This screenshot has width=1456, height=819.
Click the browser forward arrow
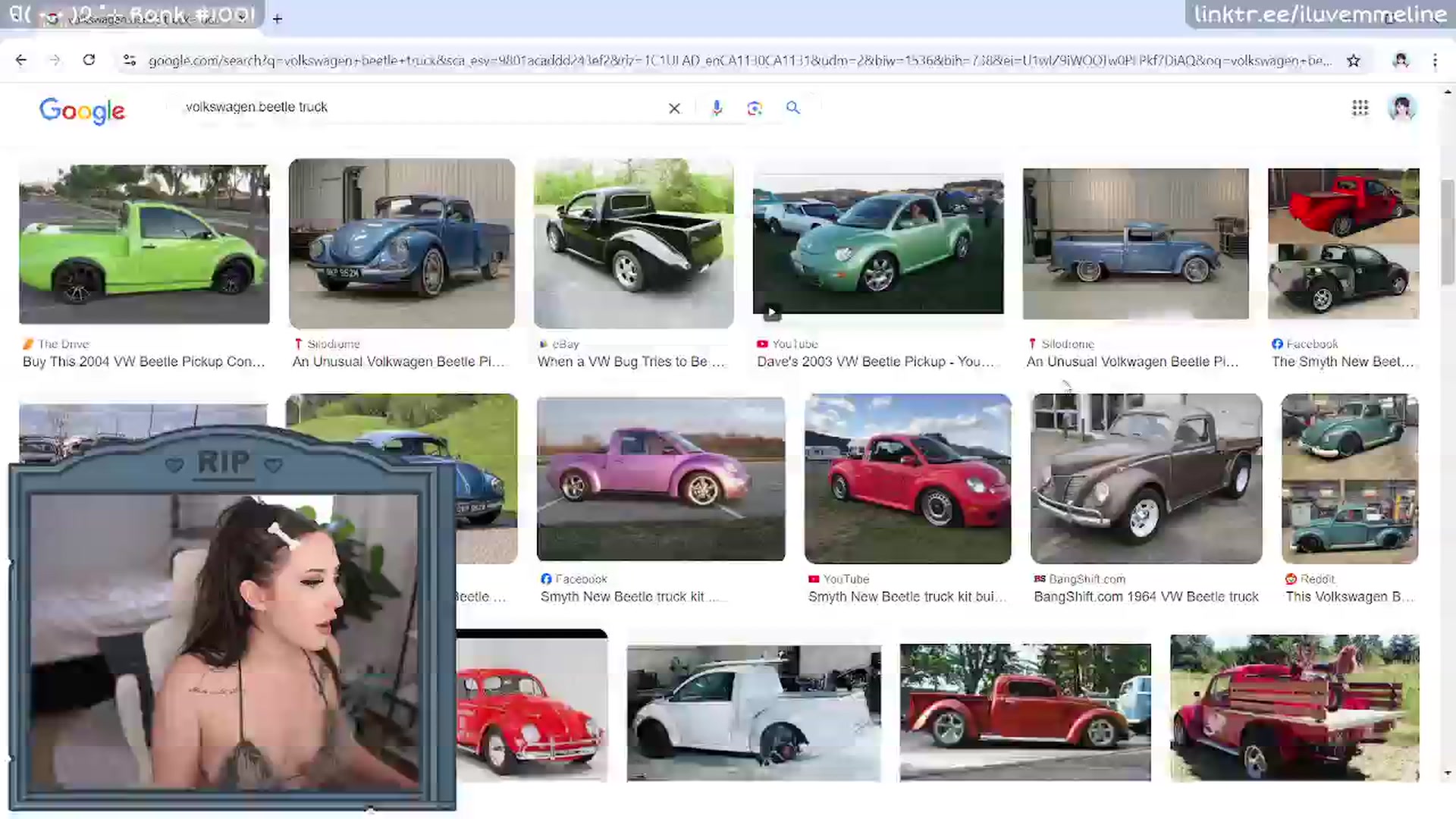point(55,60)
